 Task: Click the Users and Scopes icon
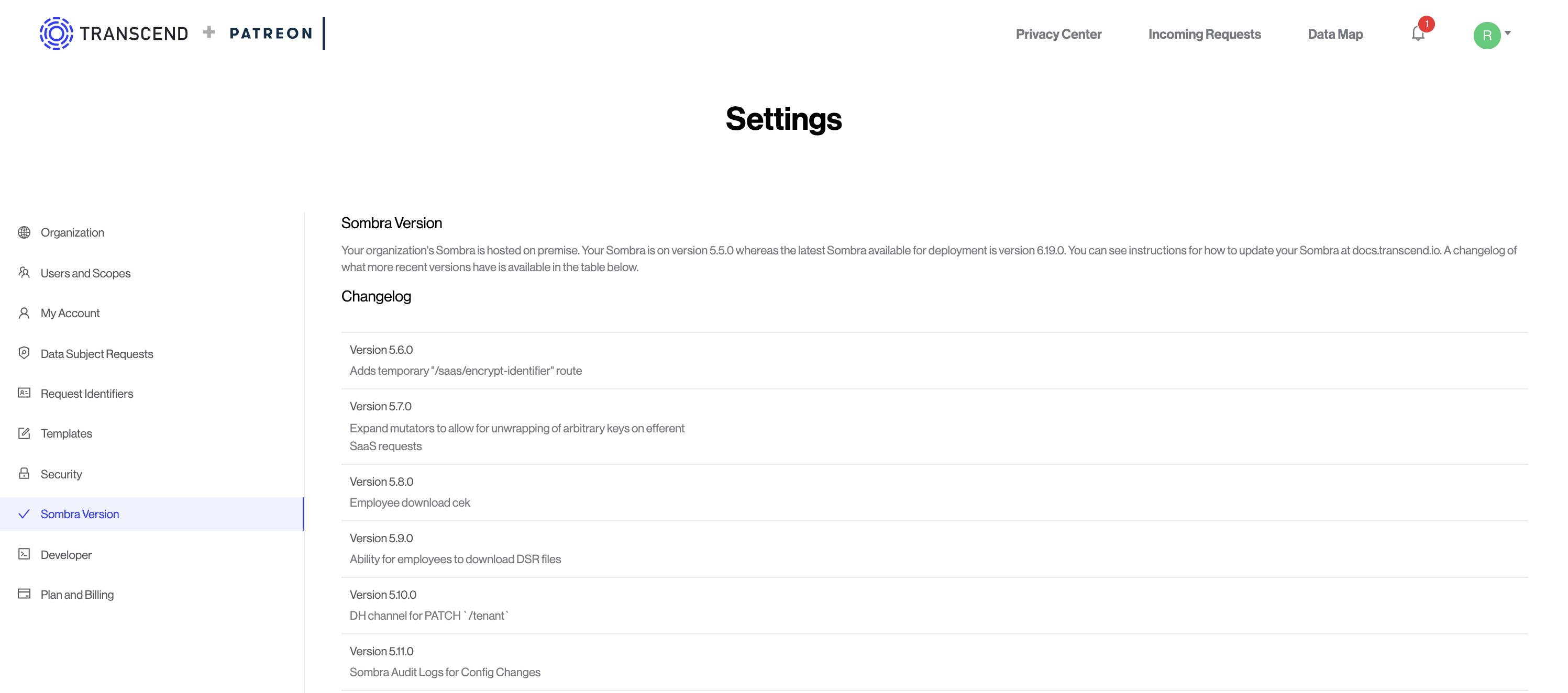[x=24, y=273]
